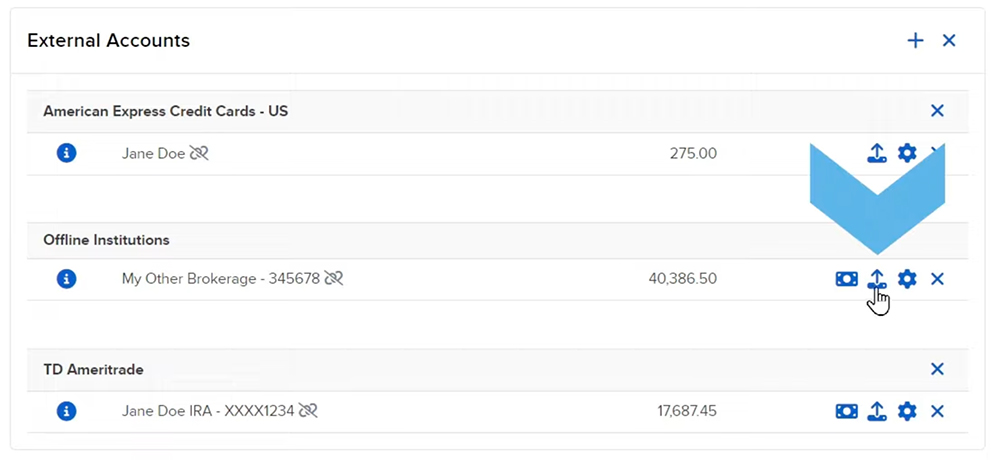Click the upload icon for the Jane Doe Amex account
The height and width of the screenshot is (460, 1000).
pos(876,153)
